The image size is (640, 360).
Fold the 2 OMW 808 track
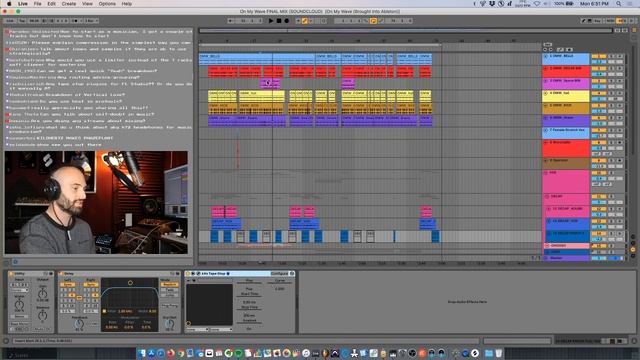[x=546, y=69]
